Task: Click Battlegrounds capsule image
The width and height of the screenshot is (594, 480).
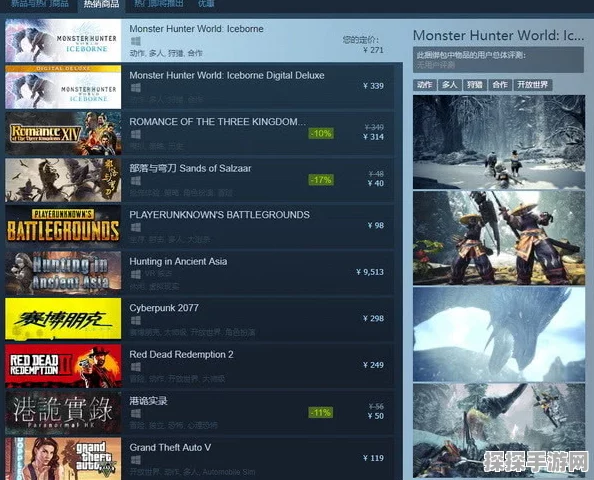Action: (63, 227)
